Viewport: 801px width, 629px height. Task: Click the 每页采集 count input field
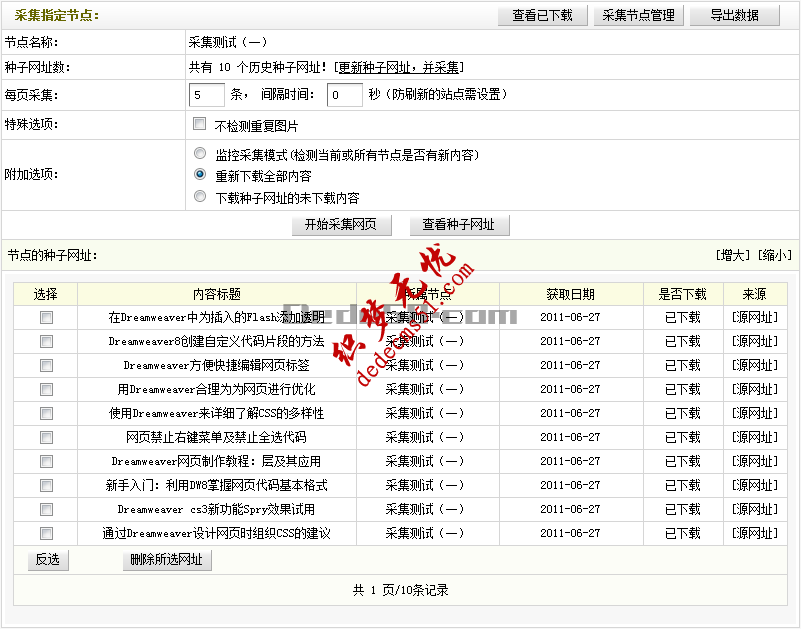(x=206, y=95)
